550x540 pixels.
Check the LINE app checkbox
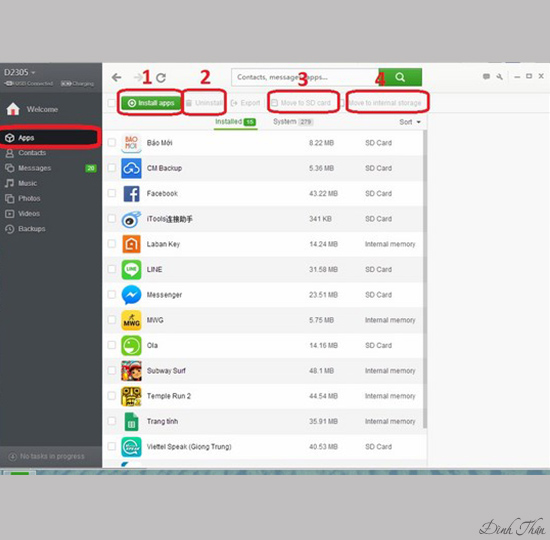pos(112,269)
